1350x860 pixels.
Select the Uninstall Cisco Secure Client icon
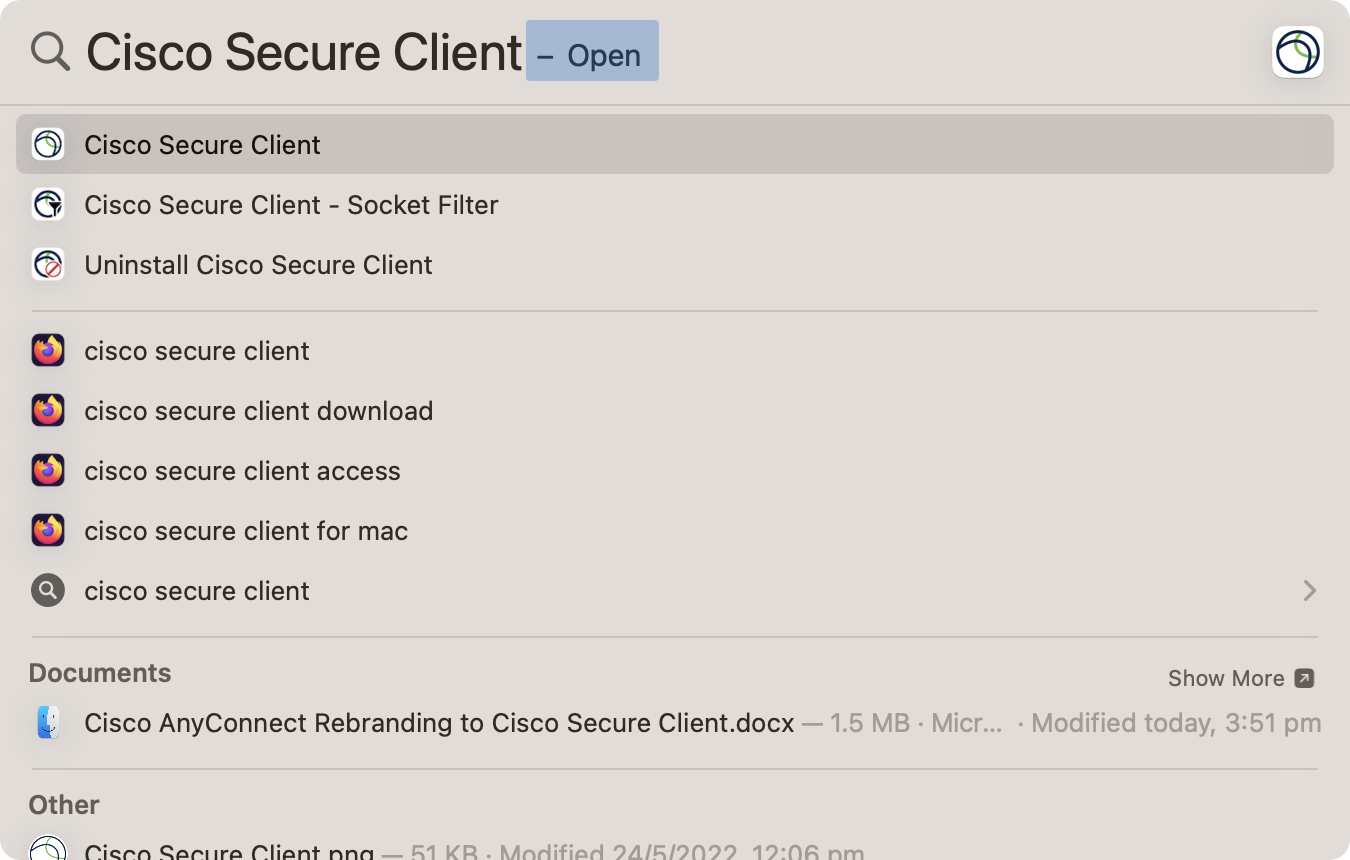48,265
